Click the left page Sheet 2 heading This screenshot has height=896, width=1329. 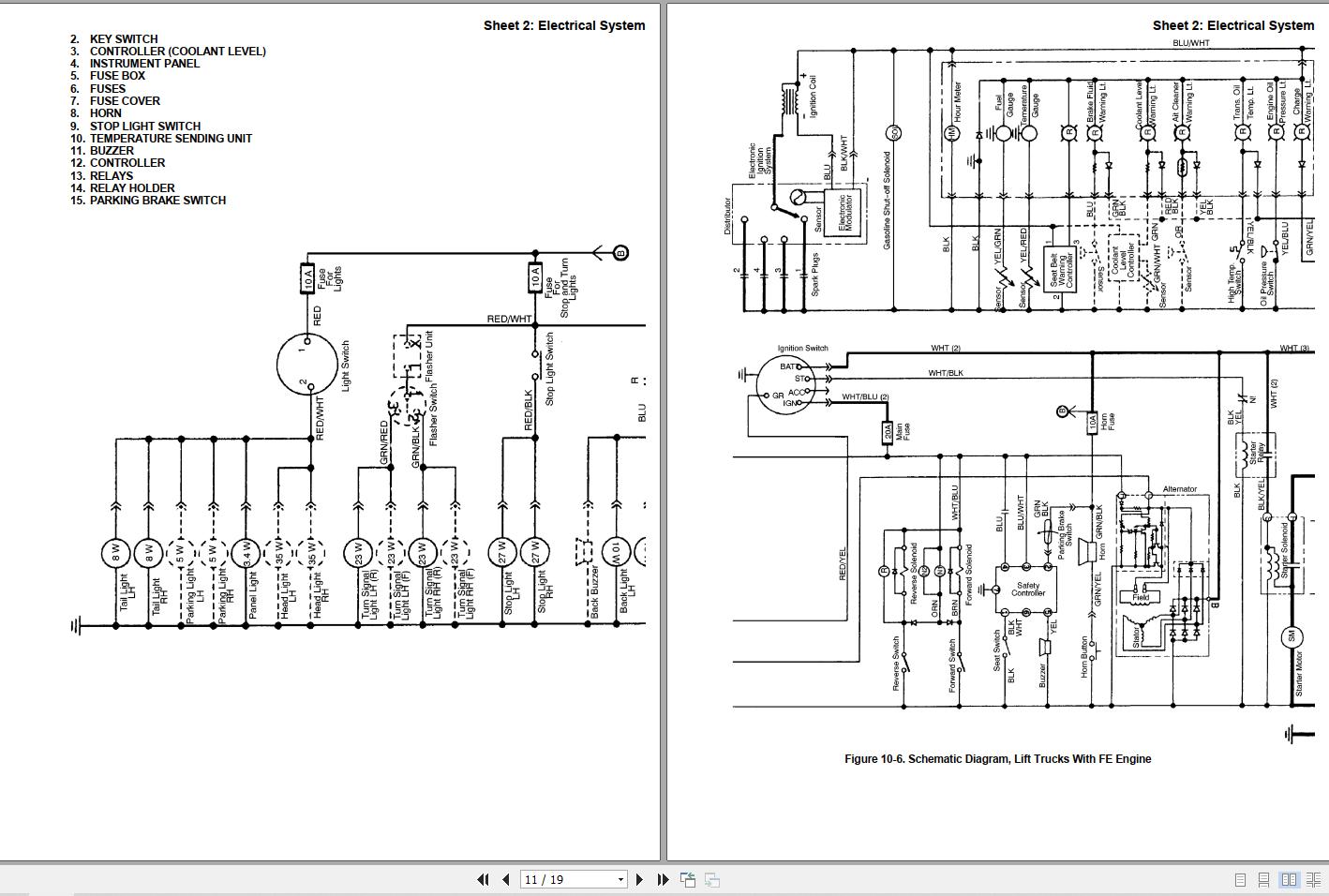coord(563,25)
